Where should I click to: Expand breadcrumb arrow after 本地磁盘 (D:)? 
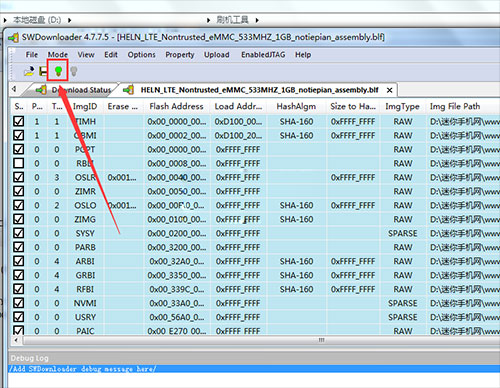[69, 20]
